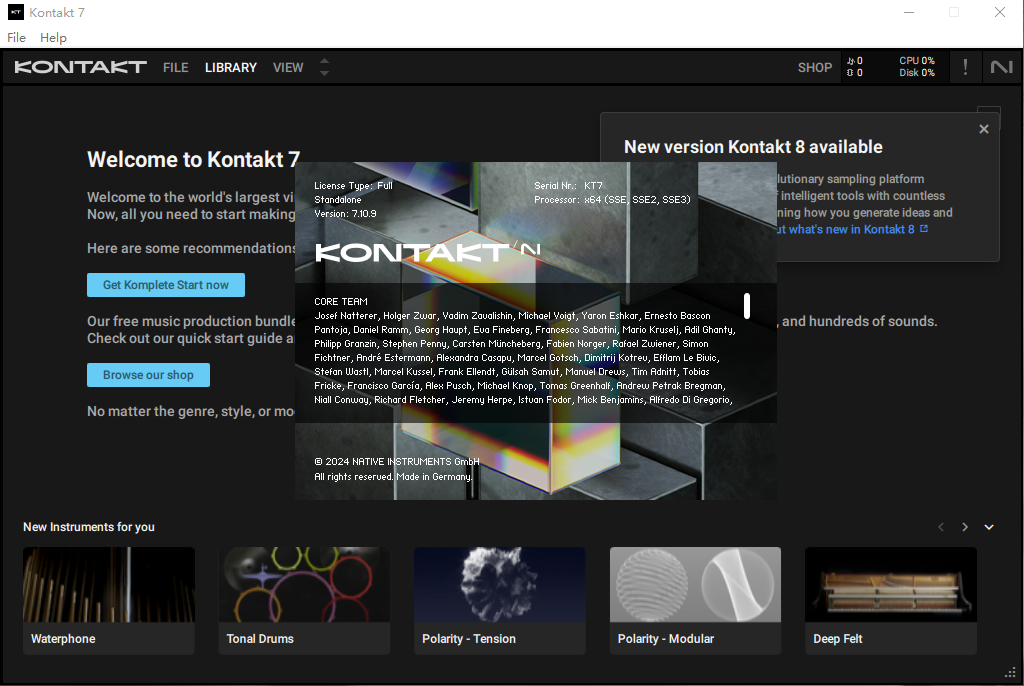Click the credits scrollbar in about dialog
The image size is (1024, 686).
[746, 306]
